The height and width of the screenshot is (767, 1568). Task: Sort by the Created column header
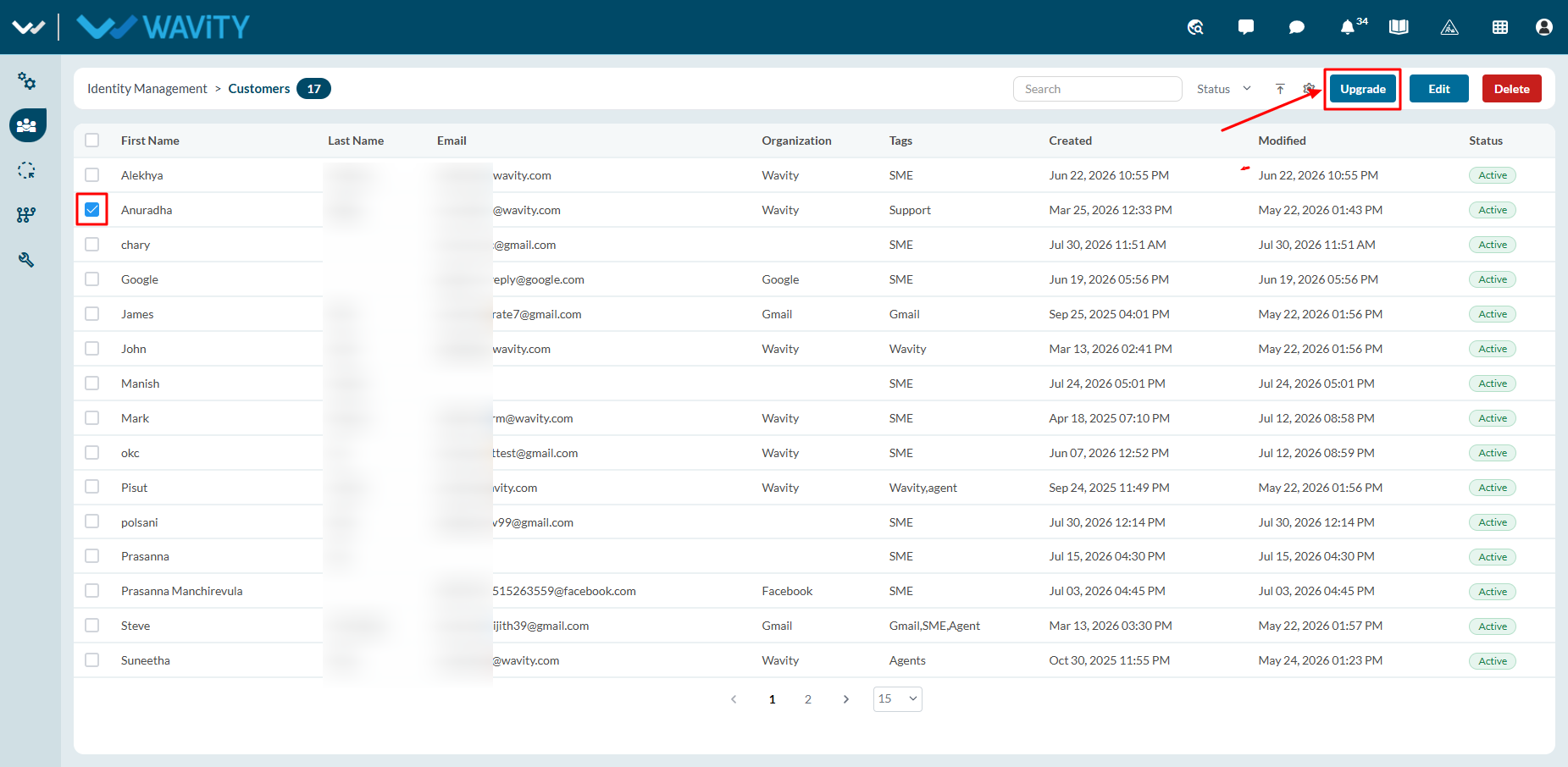coord(1071,141)
